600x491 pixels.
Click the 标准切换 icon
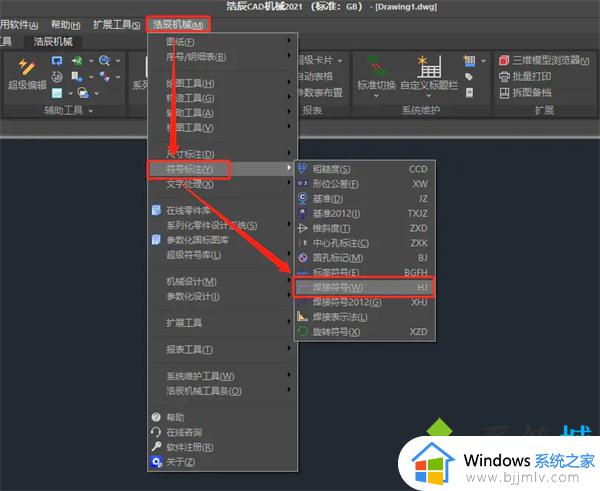(376, 66)
